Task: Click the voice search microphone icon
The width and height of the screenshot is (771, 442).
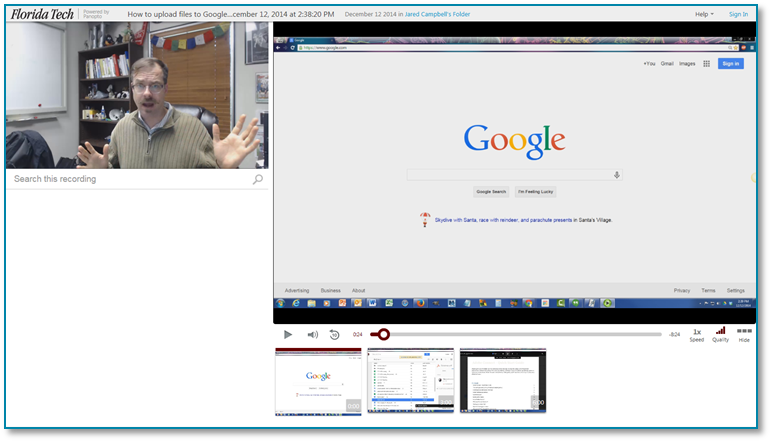Action: [x=617, y=175]
